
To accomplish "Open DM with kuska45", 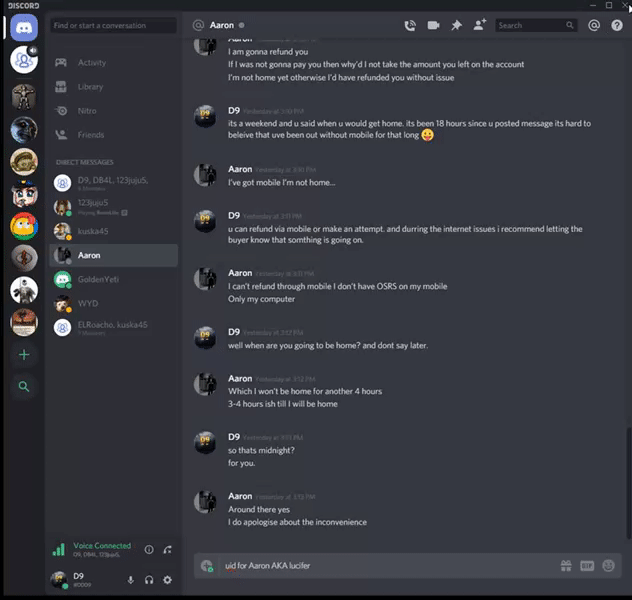I will (113, 231).
